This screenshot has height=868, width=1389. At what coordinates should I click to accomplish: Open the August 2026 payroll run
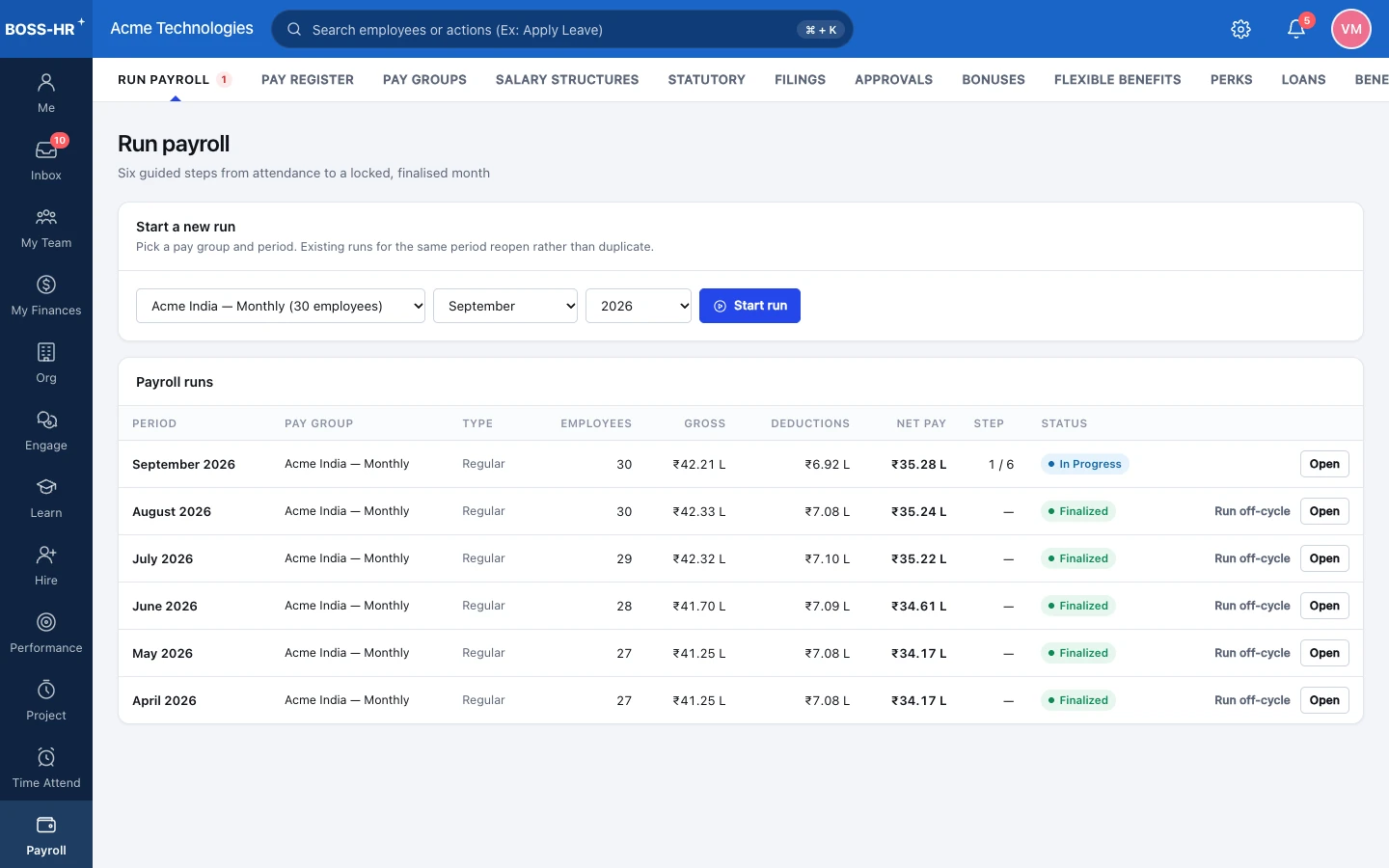click(1324, 511)
